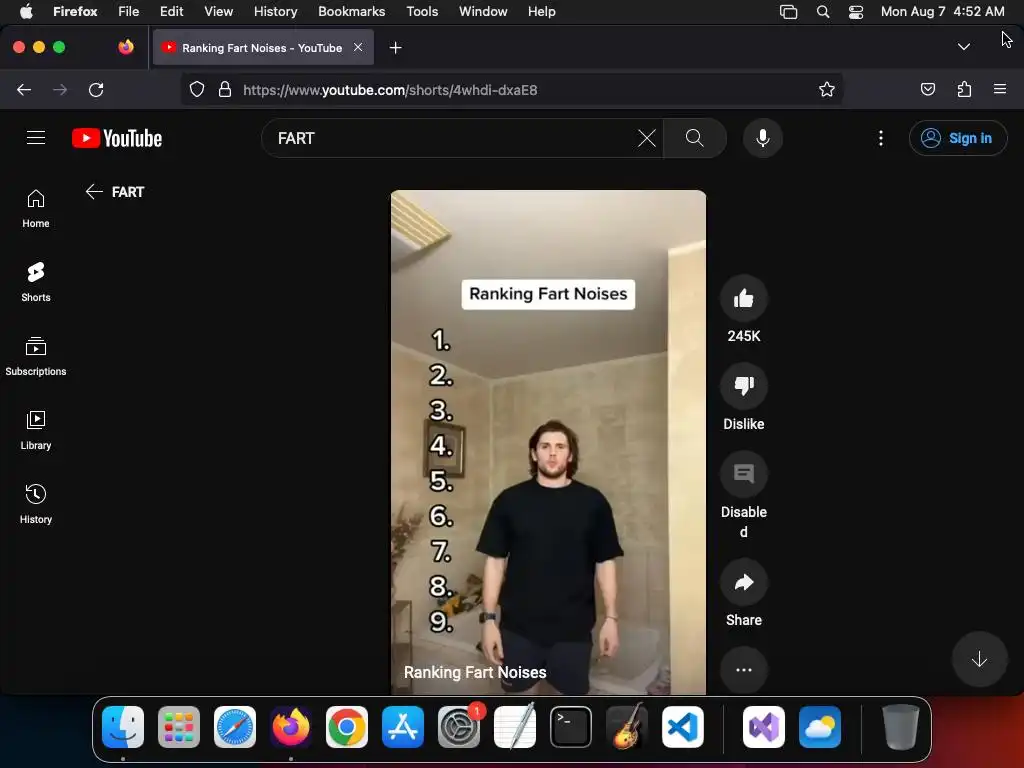Open the Window menu
1024x768 pixels.
coord(483,12)
